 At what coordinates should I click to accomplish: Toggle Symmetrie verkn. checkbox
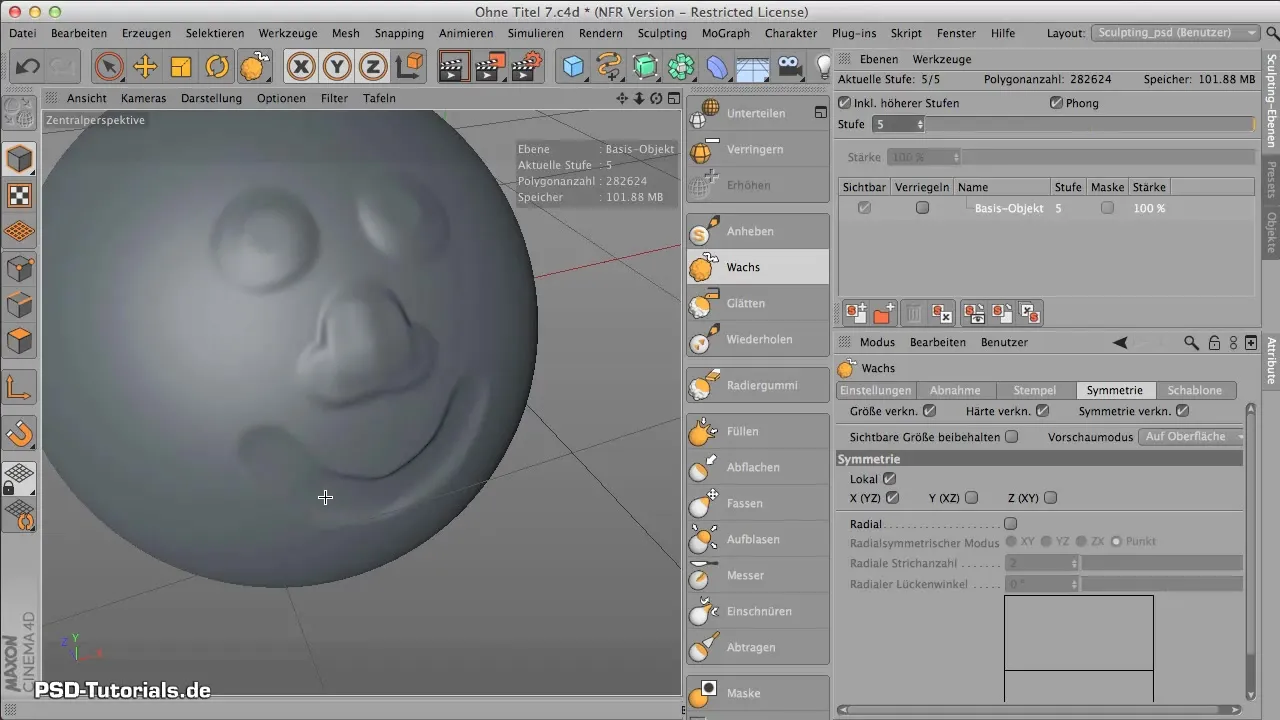1183,410
